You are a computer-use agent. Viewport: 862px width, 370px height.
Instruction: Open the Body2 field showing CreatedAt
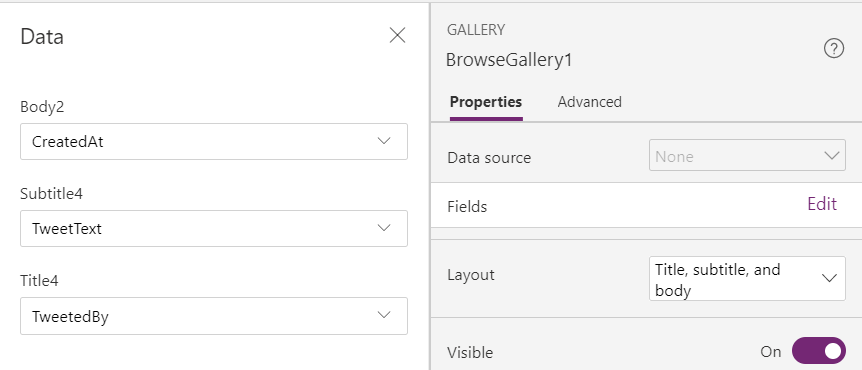coord(214,141)
